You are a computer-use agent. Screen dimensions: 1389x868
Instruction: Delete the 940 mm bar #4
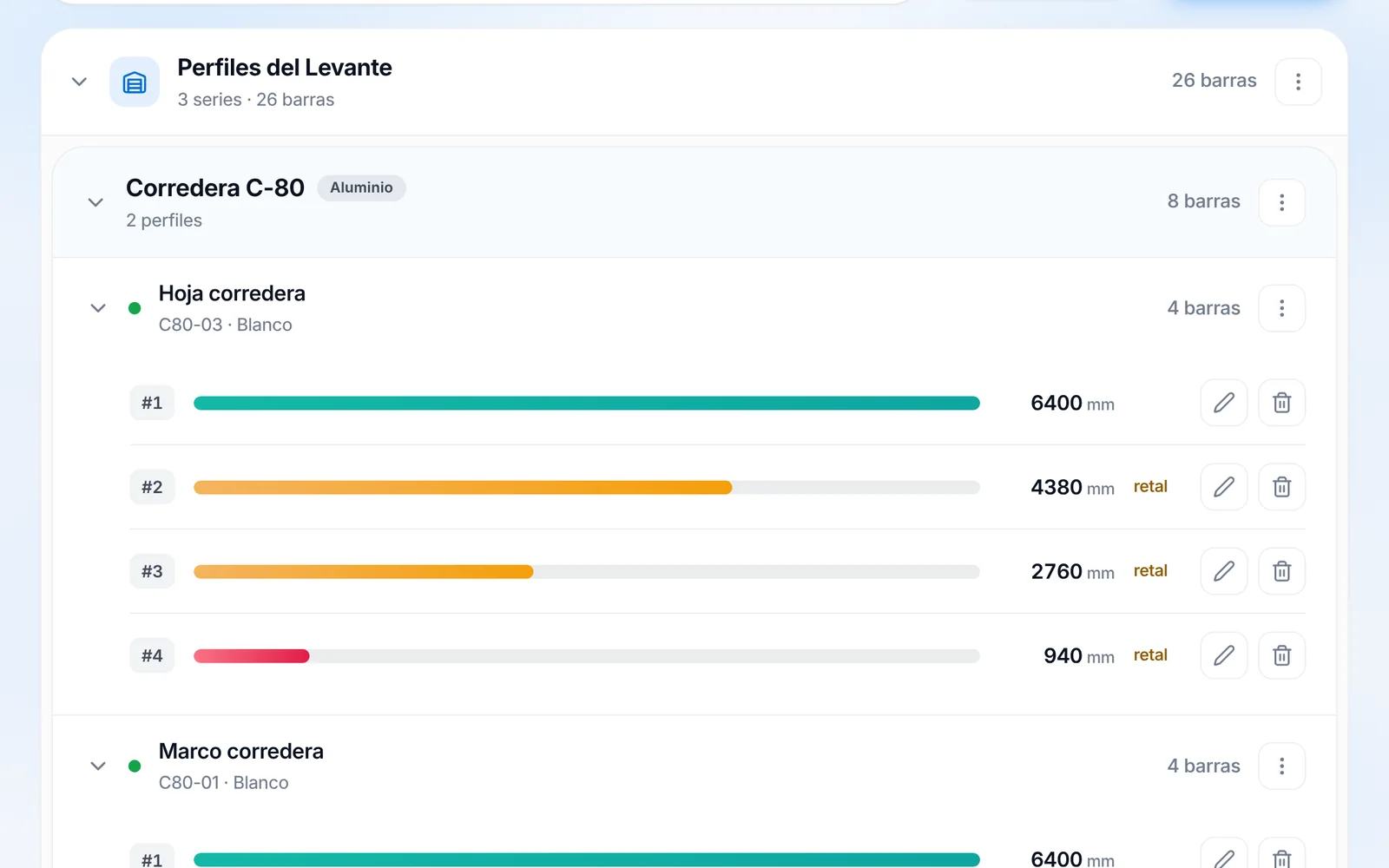coord(1281,655)
